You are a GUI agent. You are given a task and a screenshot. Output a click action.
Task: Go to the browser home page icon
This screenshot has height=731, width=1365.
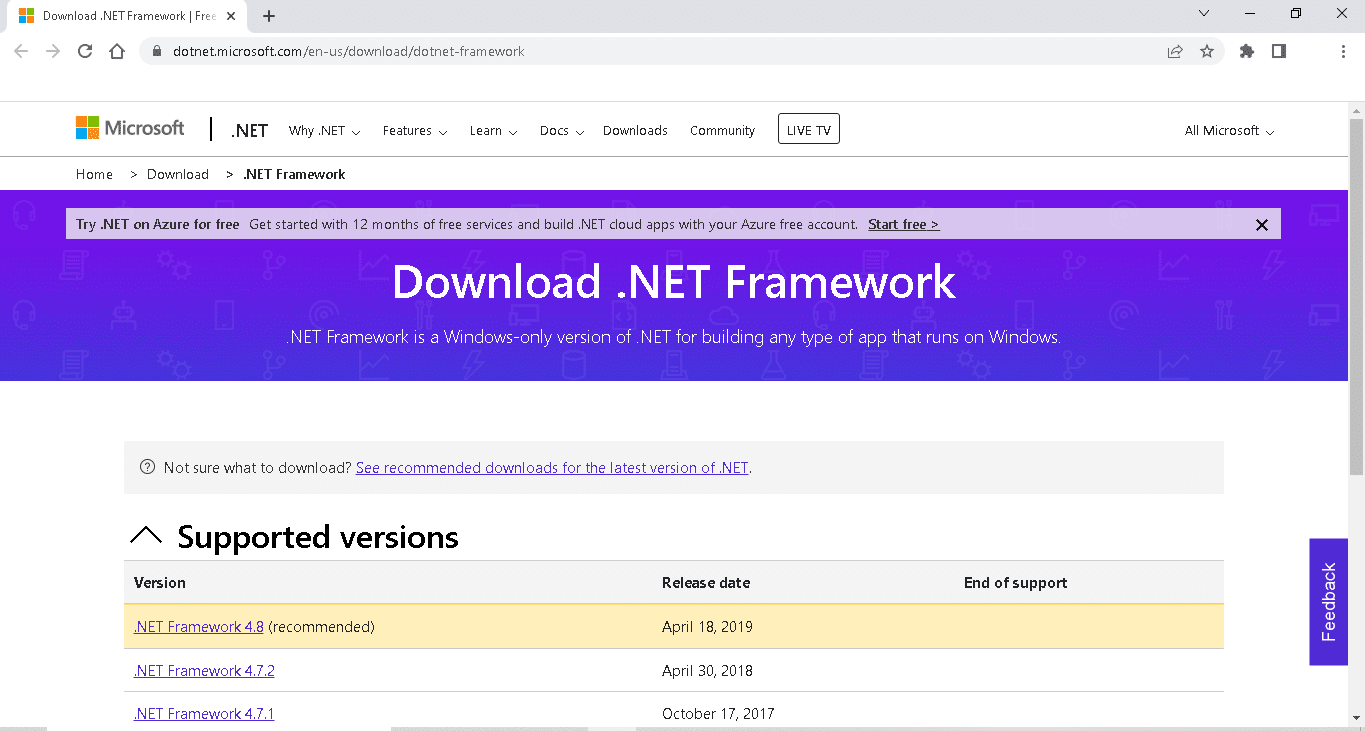tap(117, 51)
